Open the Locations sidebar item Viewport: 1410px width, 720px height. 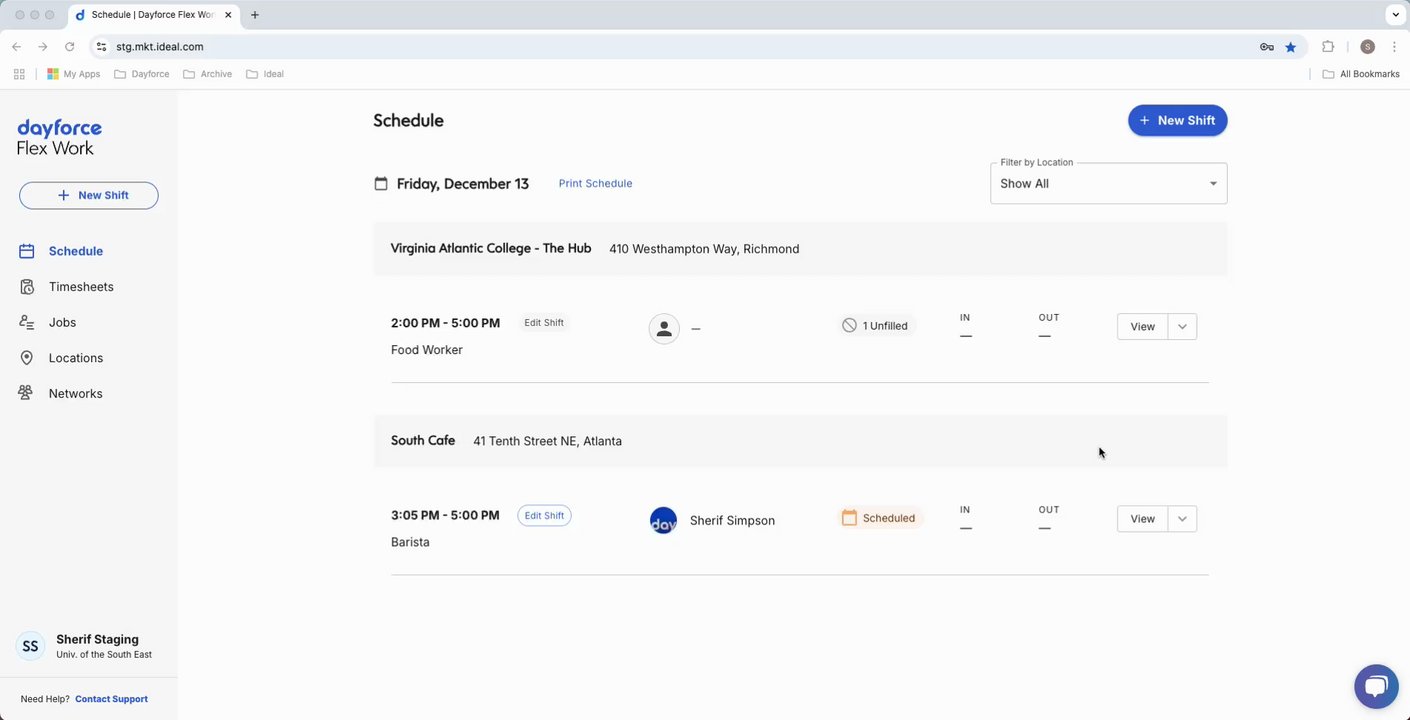75,358
